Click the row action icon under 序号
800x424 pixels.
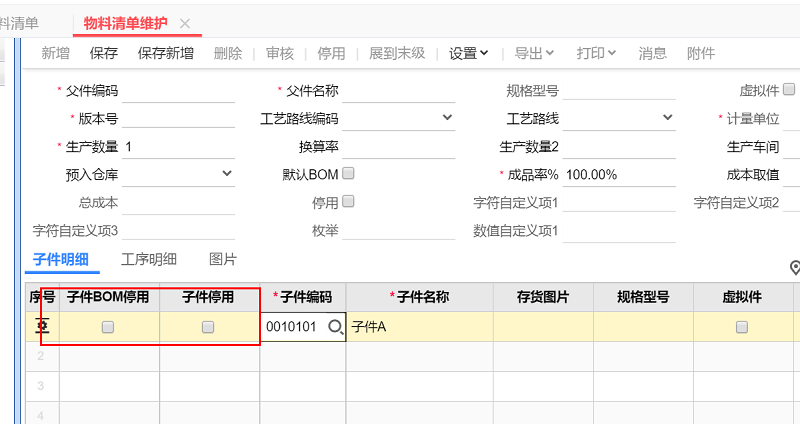point(43,327)
